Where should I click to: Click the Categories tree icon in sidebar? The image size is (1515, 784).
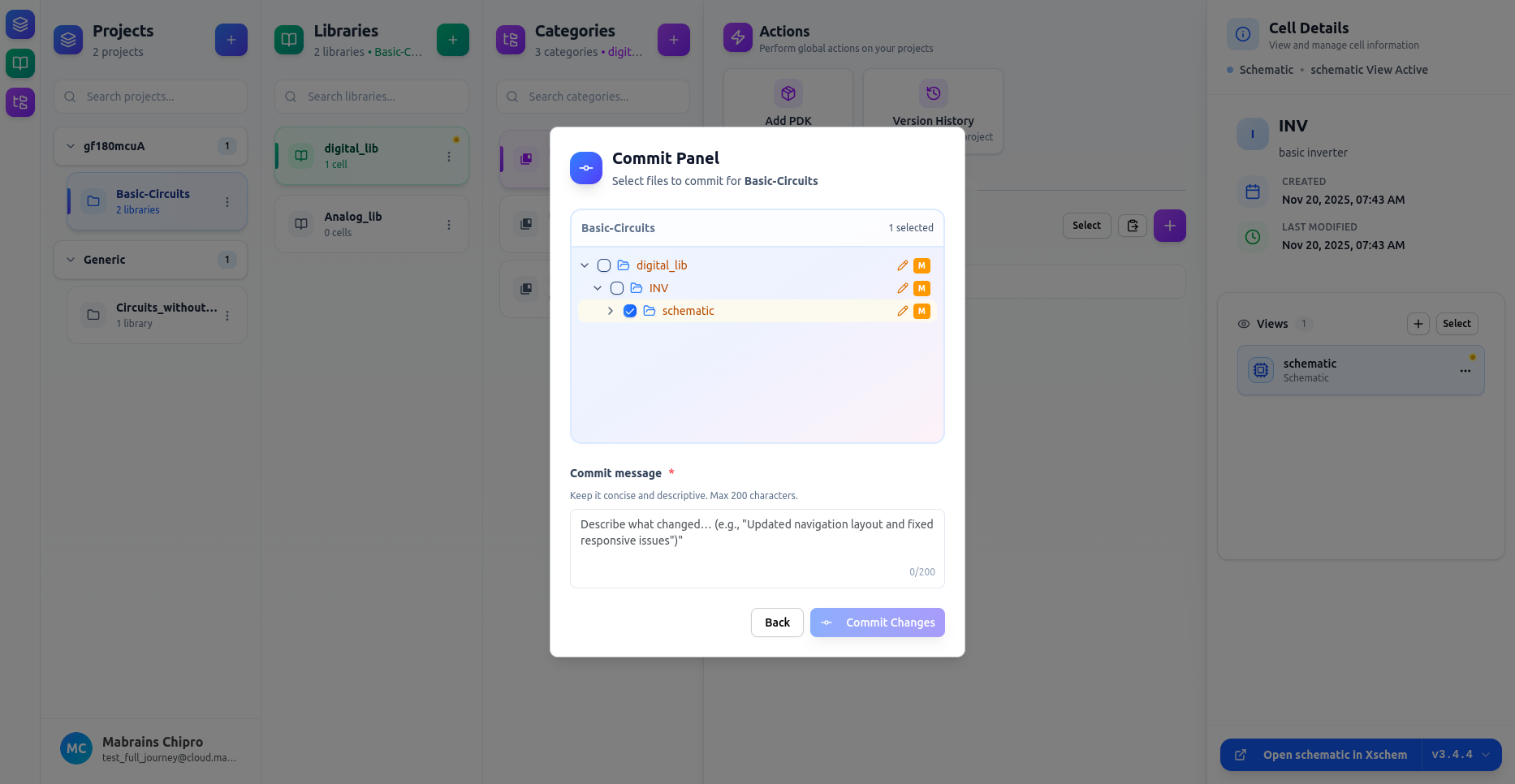tap(19, 102)
